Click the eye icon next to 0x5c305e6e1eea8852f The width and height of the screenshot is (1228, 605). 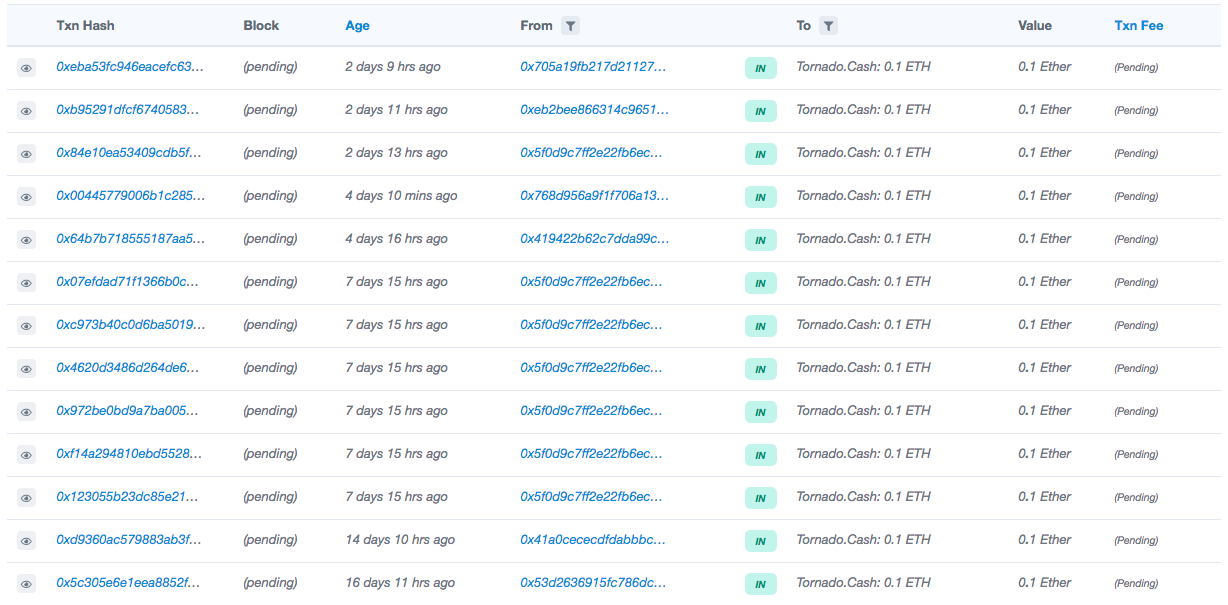[x=26, y=584]
